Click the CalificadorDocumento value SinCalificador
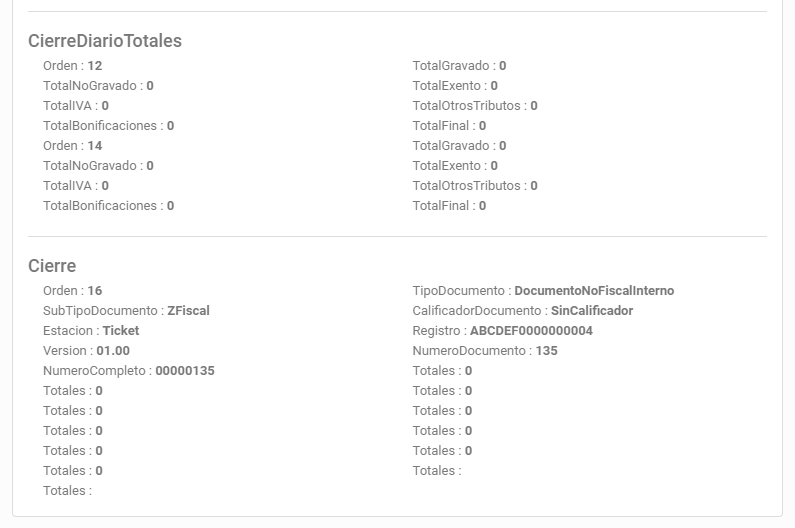 [x=592, y=311]
